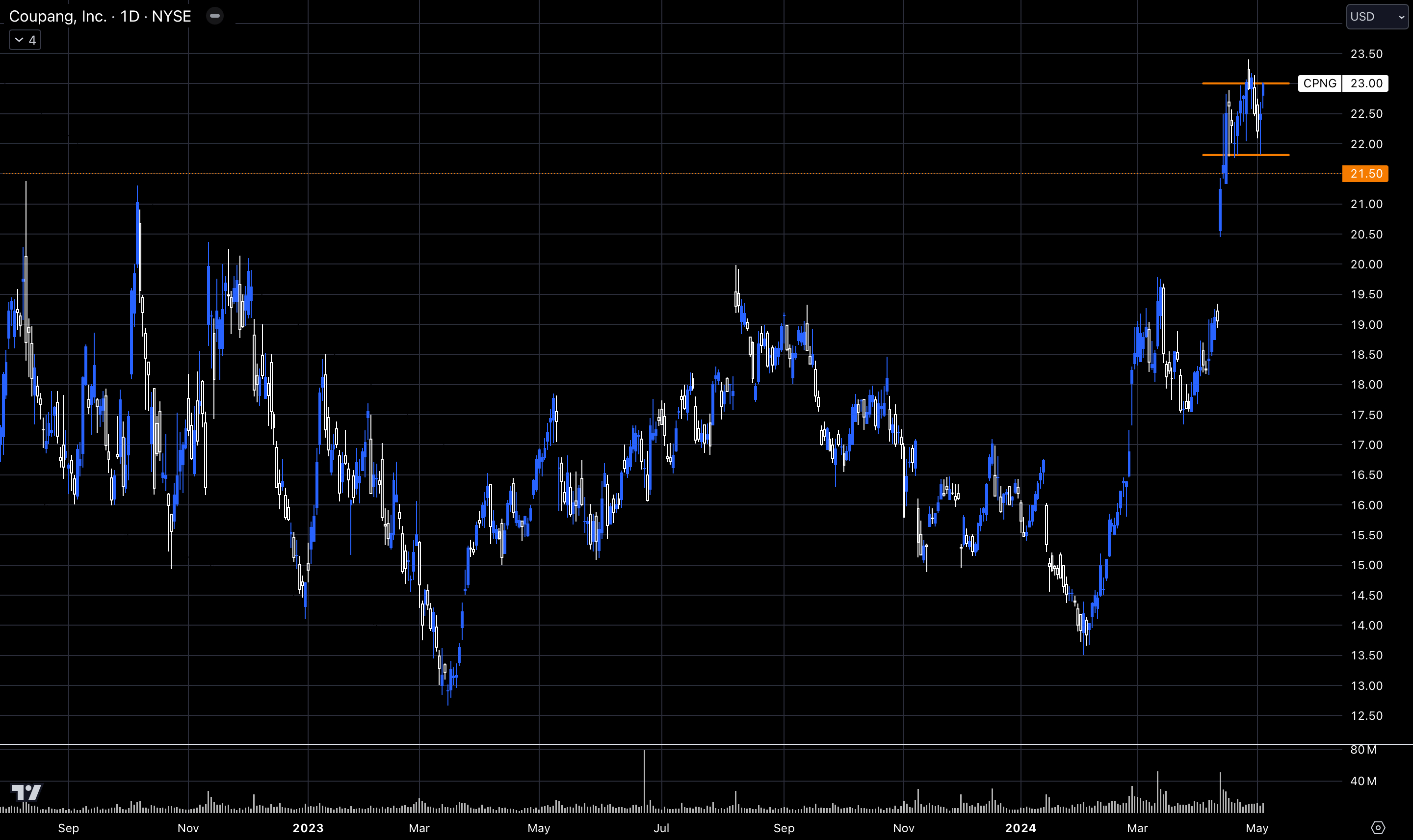Select the orange 21.50 price level label
Image resolution: width=1413 pixels, height=840 pixels.
1365,174
